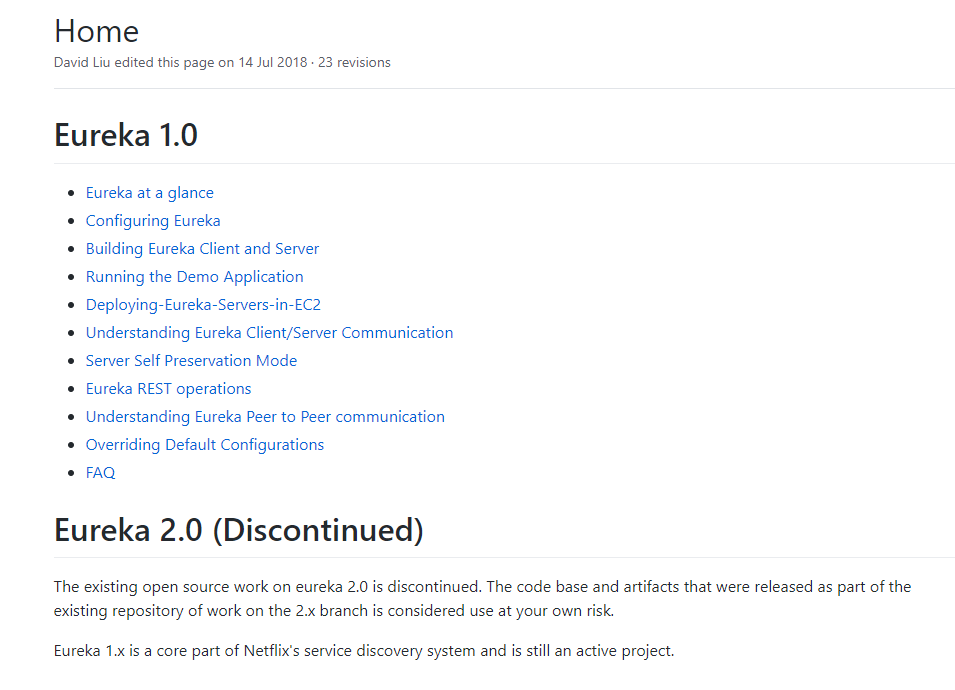
Task: Go to Building Eureka Client and Server
Action: pos(202,249)
